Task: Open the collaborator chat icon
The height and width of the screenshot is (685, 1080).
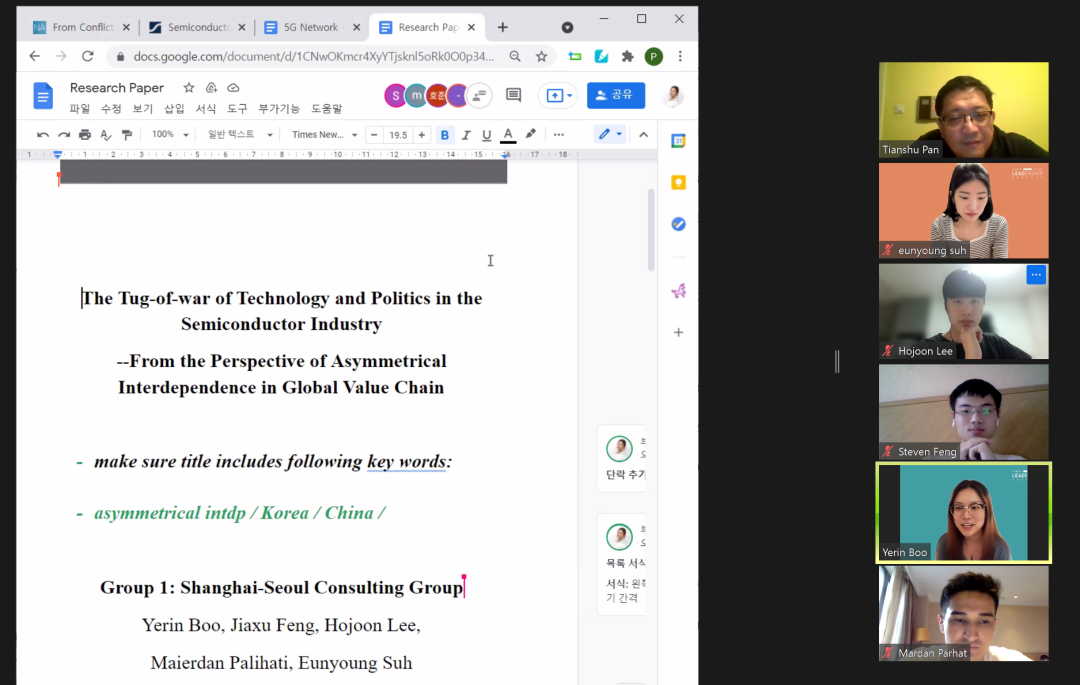Action: (x=479, y=96)
